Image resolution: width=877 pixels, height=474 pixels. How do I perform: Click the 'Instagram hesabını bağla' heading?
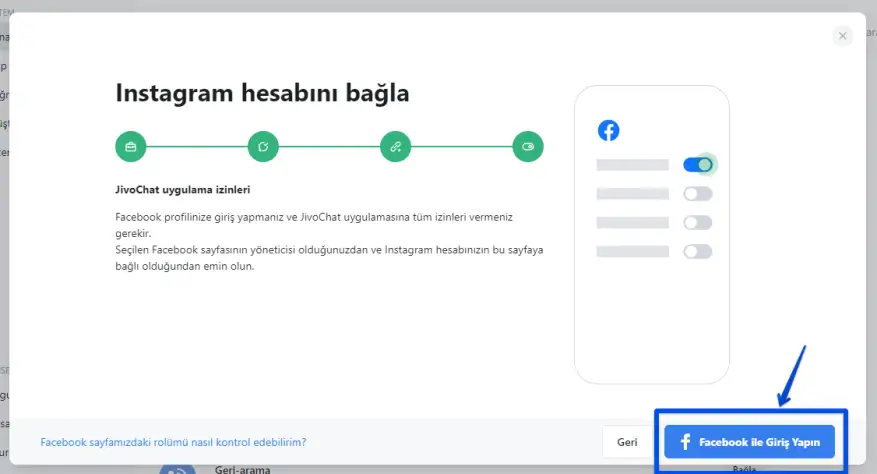262,93
